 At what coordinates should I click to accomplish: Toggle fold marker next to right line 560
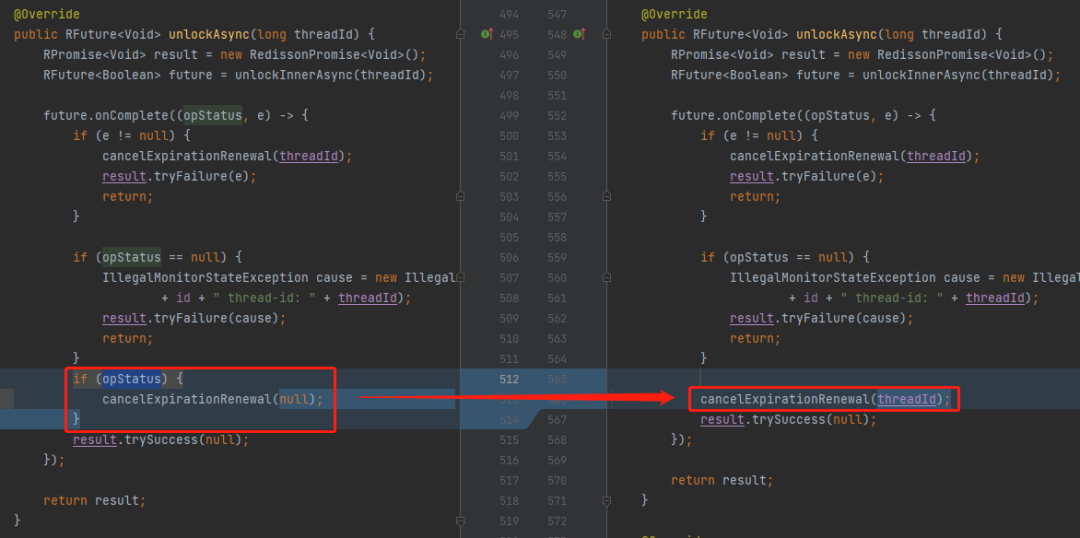tap(607, 278)
